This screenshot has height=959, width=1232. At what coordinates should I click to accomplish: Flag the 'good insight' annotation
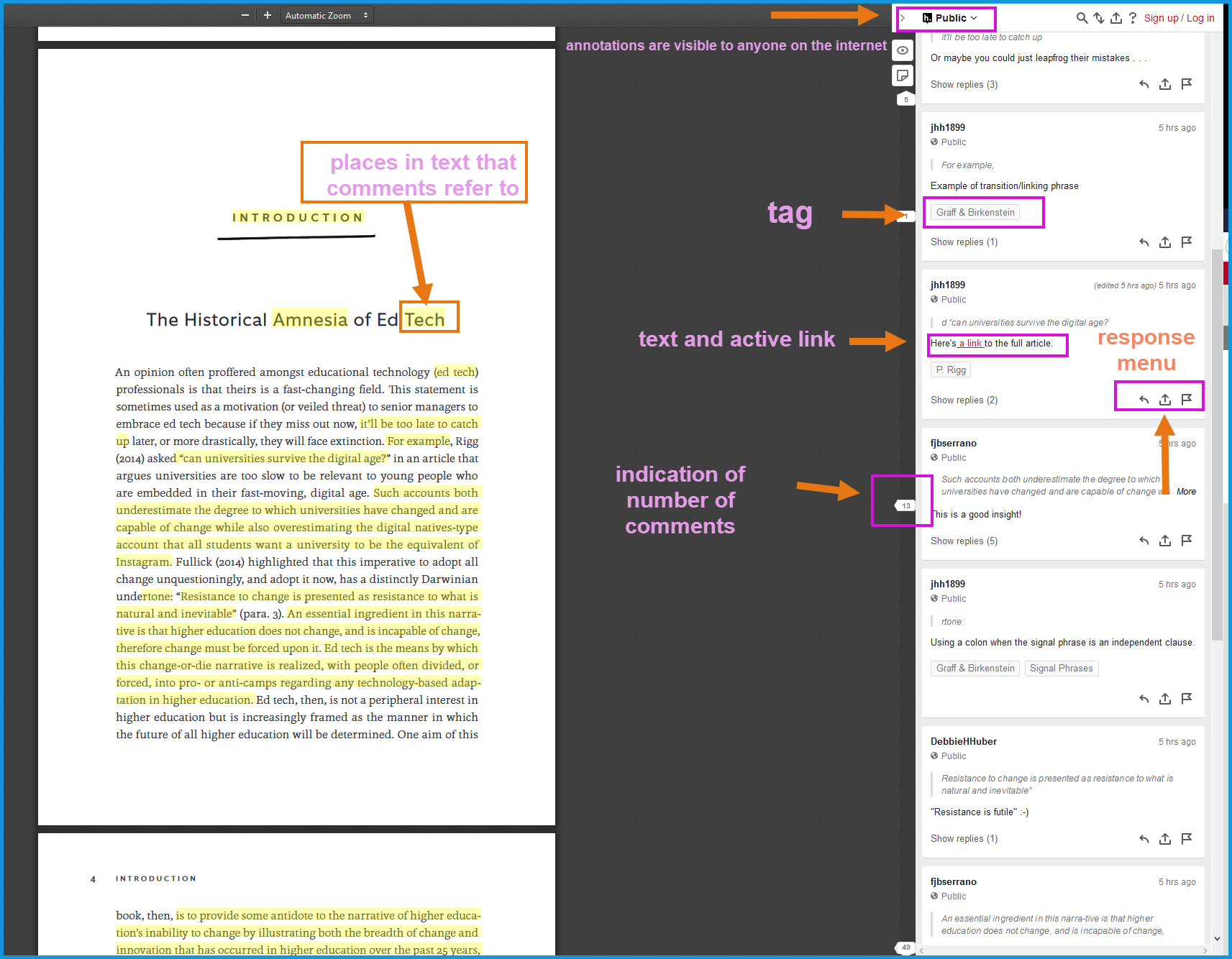tap(1187, 541)
